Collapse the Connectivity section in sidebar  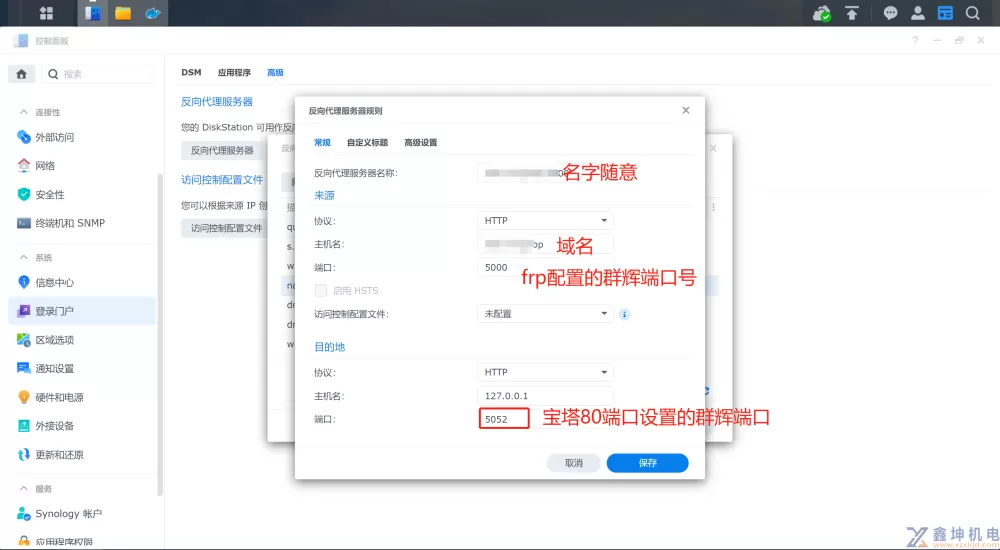coord(24,112)
